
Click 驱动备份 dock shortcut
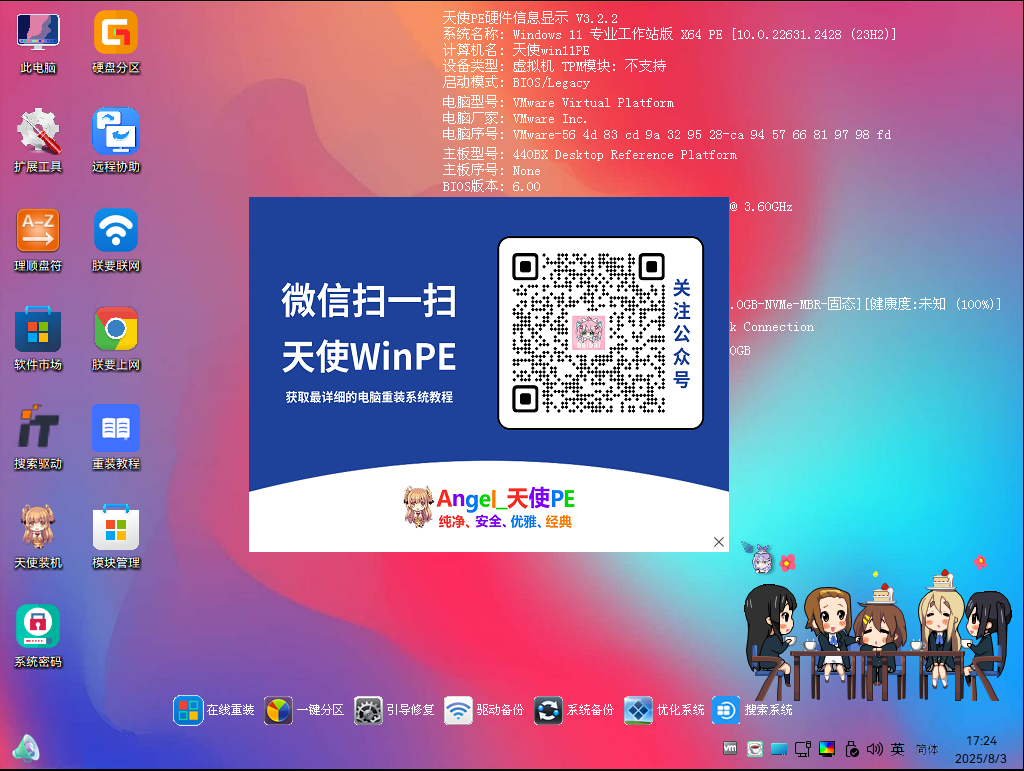pyautogui.click(x=484, y=710)
